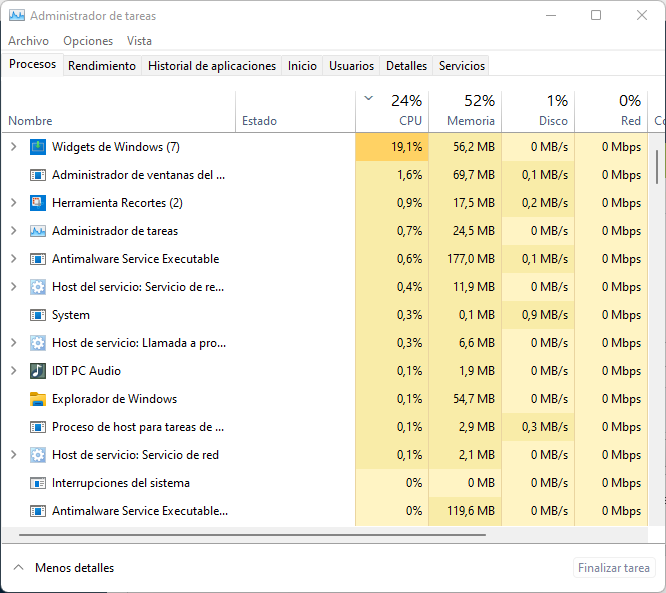This screenshot has width=666, height=593.
Task: Expand Host del servicio: Servicio de re... row
Action: (x=14, y=287)
